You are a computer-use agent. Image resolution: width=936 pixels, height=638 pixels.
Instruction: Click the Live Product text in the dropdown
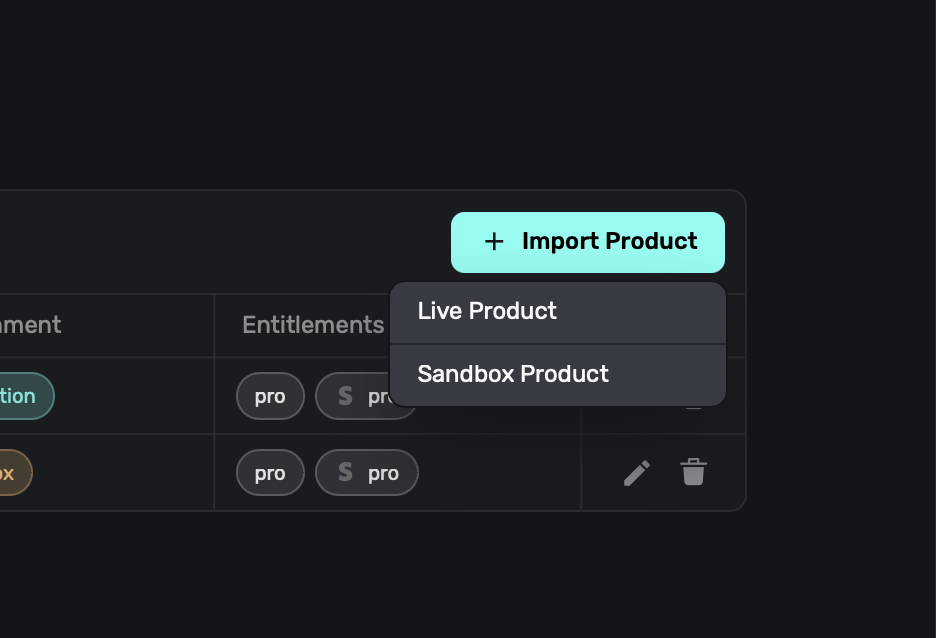point(487,311)
